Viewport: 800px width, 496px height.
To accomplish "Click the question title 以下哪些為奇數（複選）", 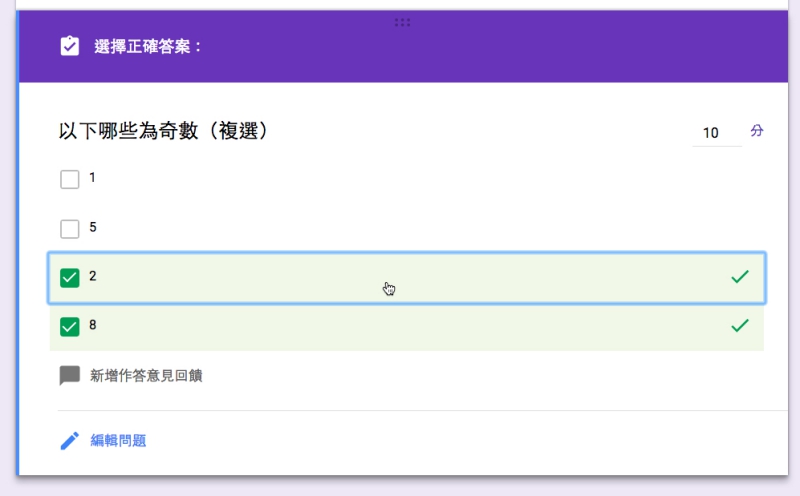I will tap(163, 131).
